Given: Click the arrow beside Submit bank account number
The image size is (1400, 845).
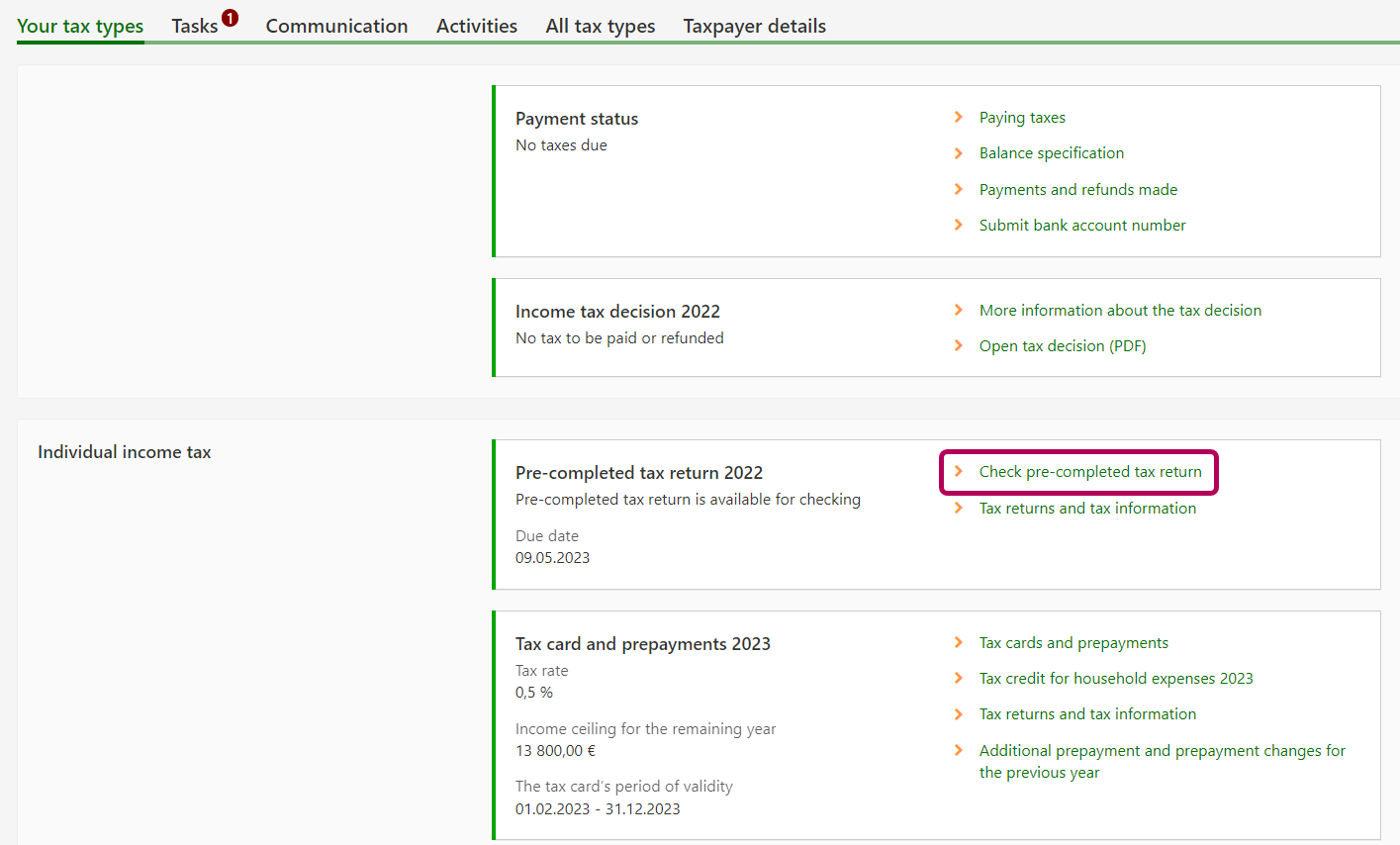Looking at the screenshot, I should 958,225.
